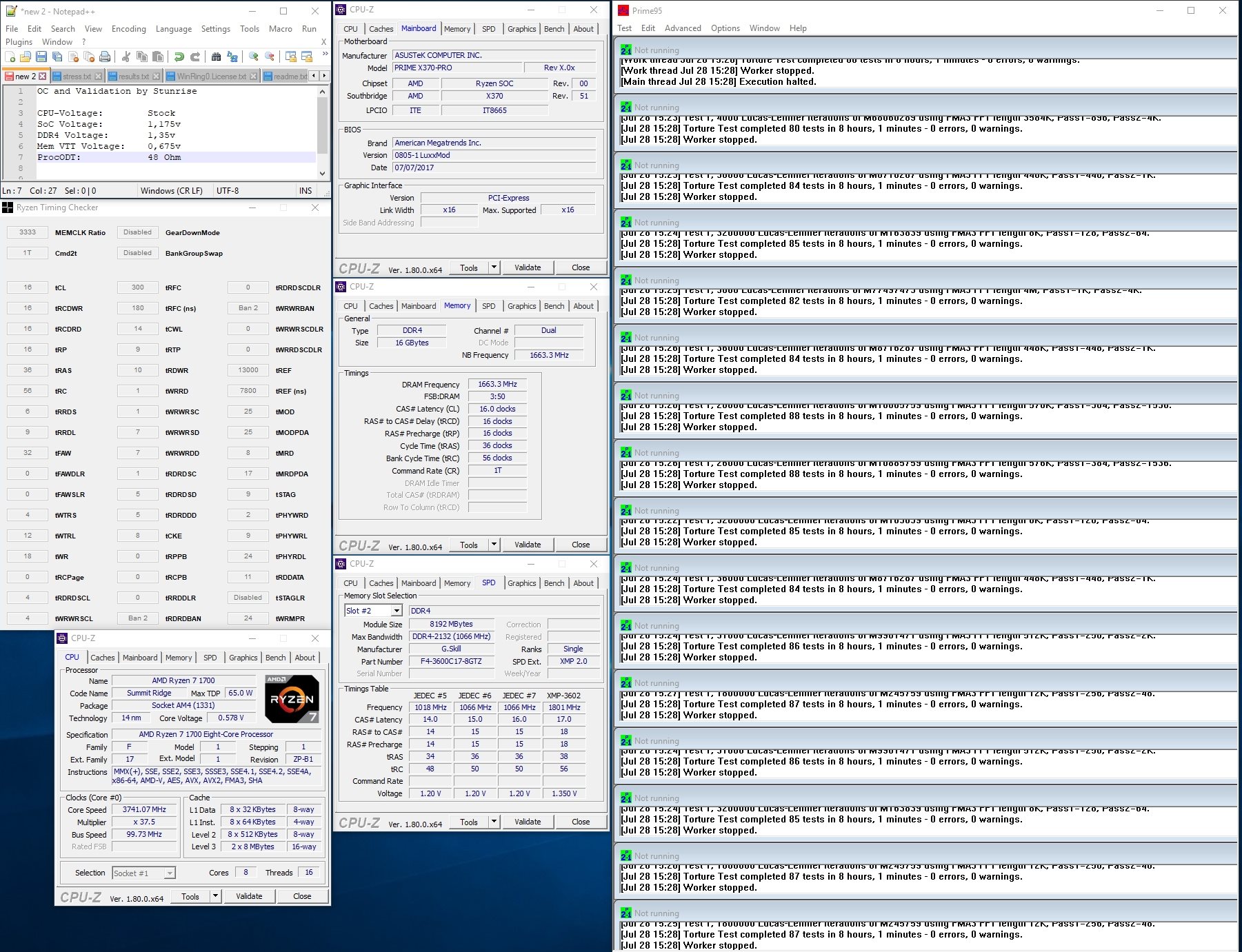This screenshot has width=1242, height=952.
Task: Close the document with menu-bar X in Notepad++
Action: [324, 42]
